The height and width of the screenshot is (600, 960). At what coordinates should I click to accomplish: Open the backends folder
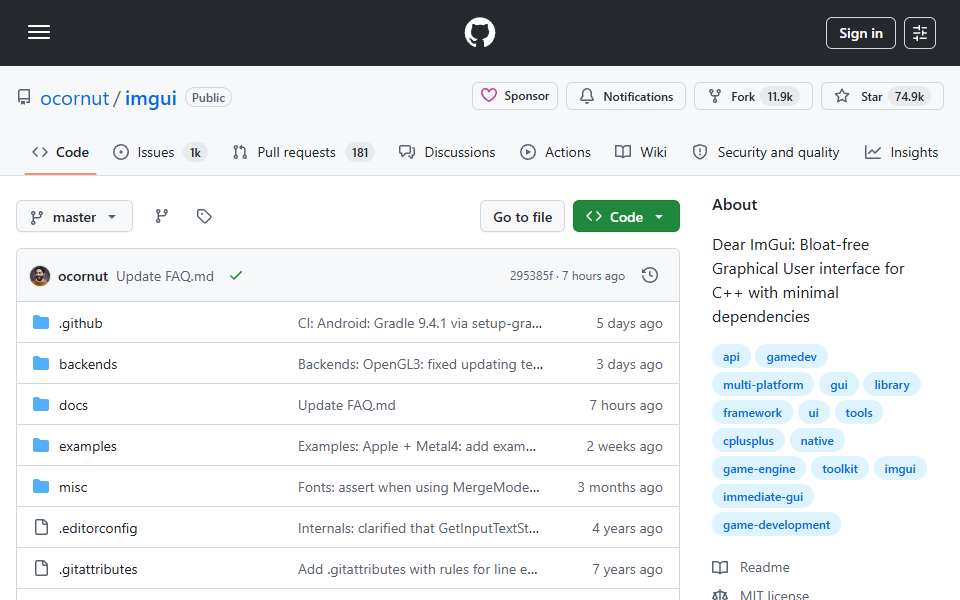pos(88,364)
